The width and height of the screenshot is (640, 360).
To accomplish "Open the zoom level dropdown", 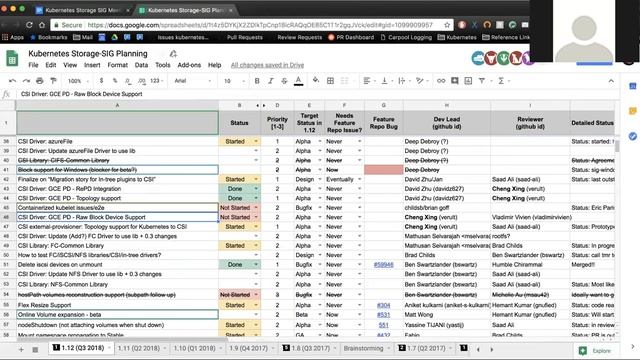I will [x=77, y=81].
